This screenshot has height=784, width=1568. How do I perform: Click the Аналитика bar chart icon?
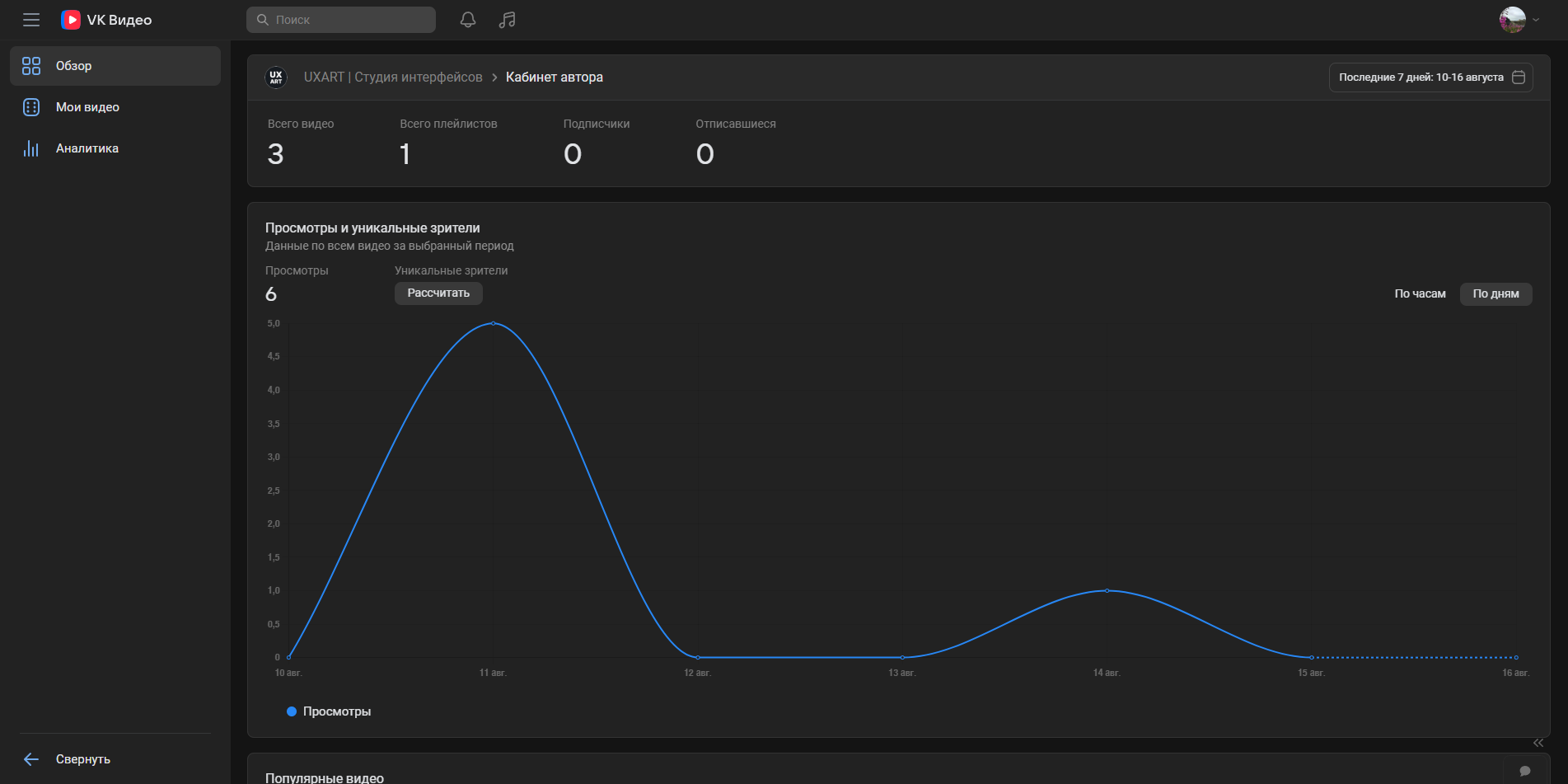pyautogui.click(x=31, y=148)
